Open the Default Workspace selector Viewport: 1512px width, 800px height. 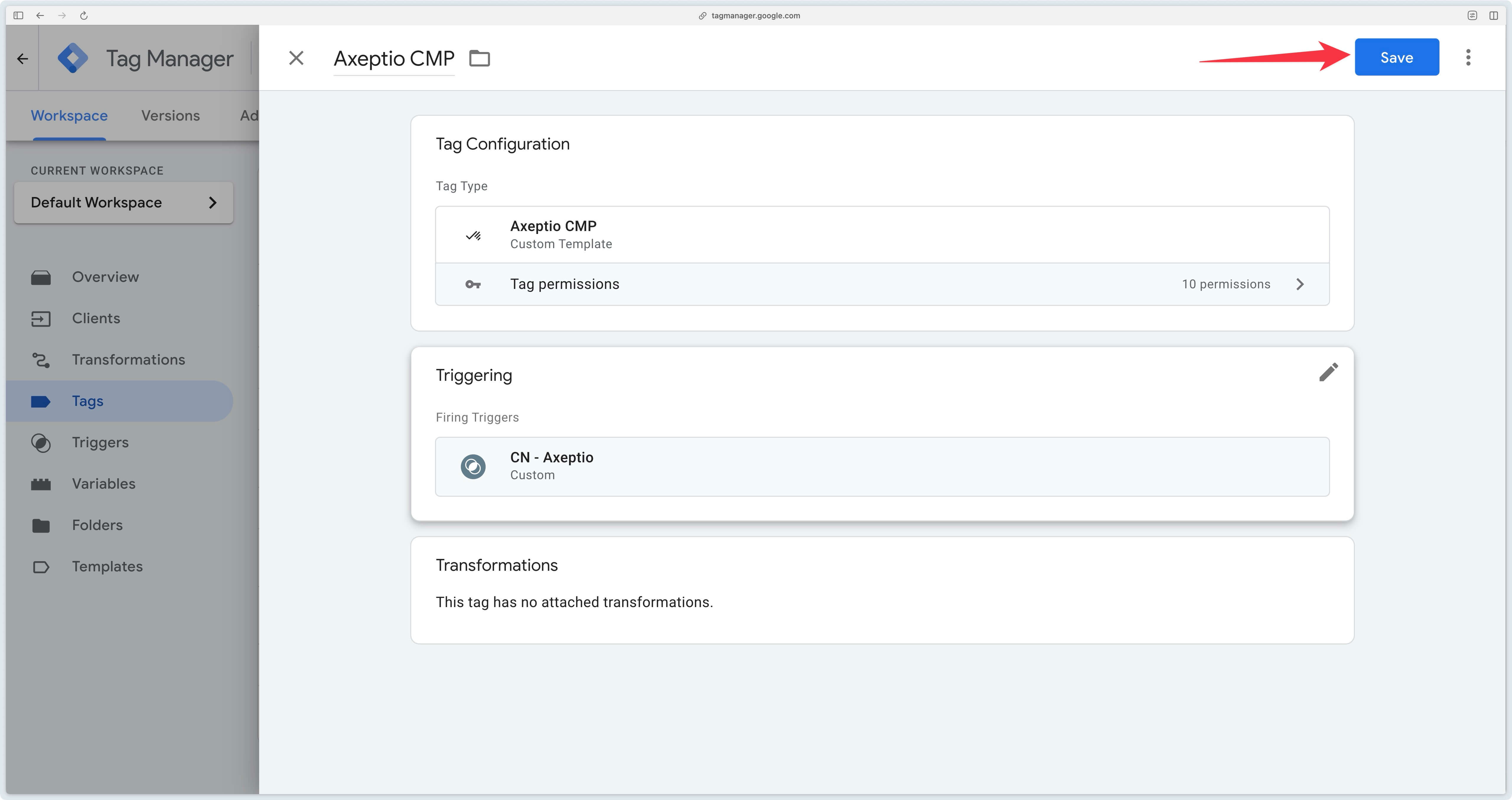124,203
